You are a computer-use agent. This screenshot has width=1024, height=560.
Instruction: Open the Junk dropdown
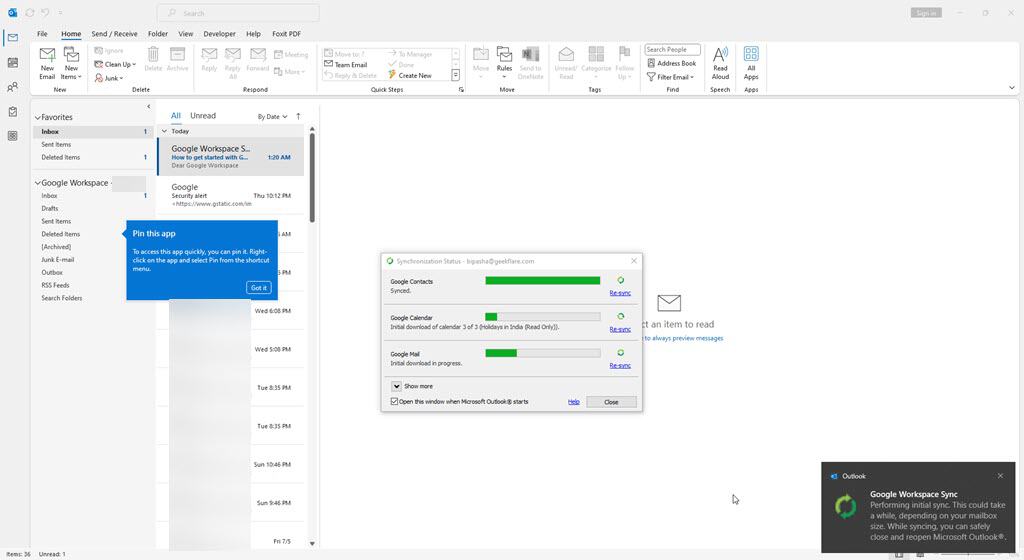coord(109,78)
